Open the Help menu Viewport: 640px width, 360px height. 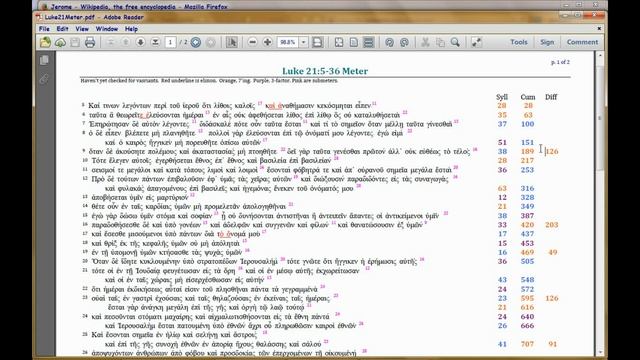coord(131,29)
